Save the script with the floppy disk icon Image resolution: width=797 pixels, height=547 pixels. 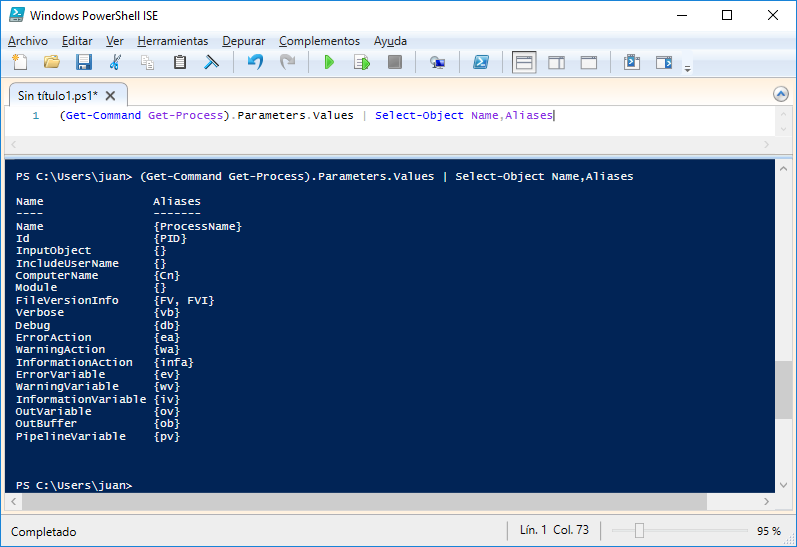[x=83, y=62]
